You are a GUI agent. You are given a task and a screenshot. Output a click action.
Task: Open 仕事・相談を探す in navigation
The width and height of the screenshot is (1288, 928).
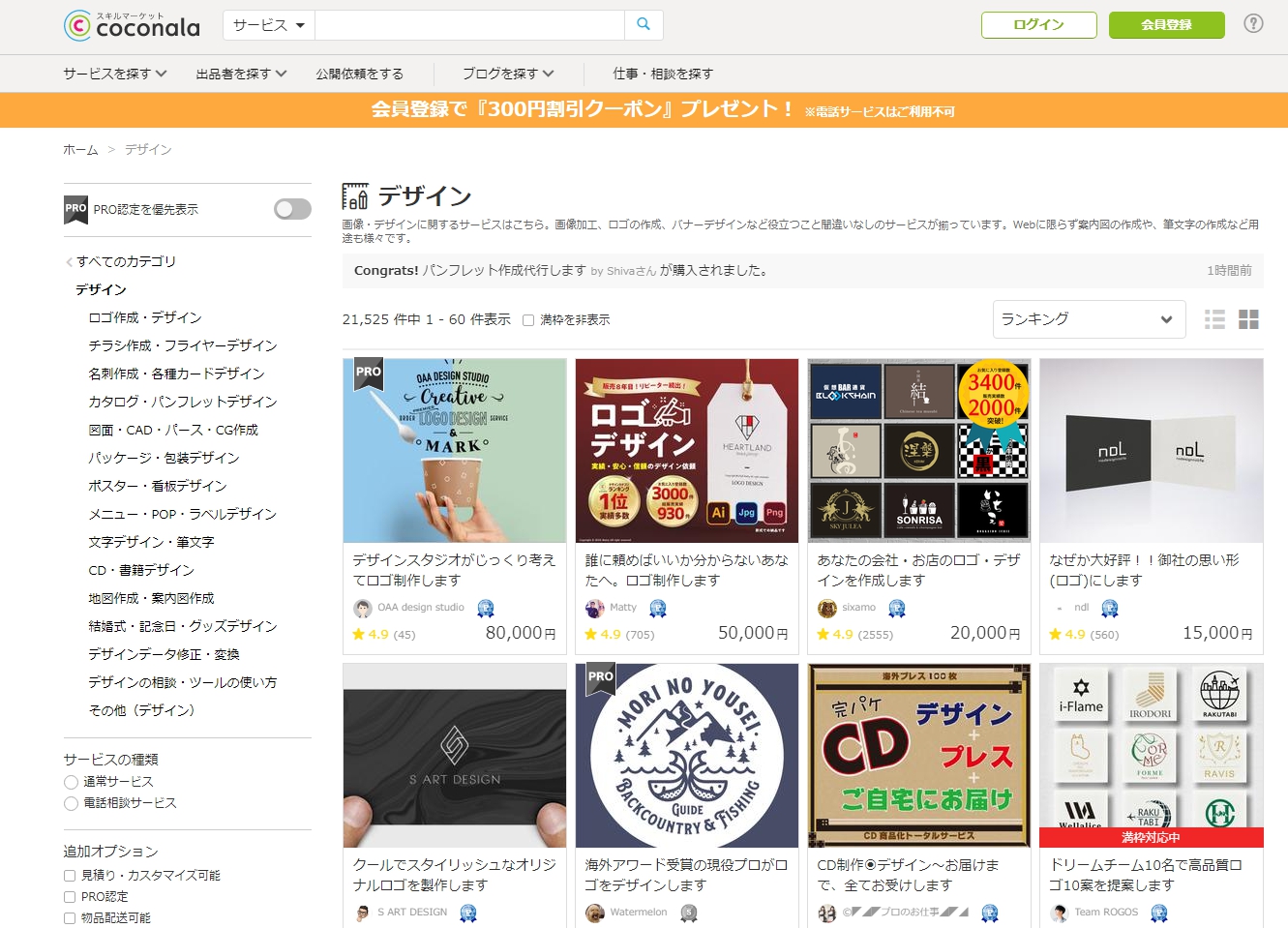point(663,74)
